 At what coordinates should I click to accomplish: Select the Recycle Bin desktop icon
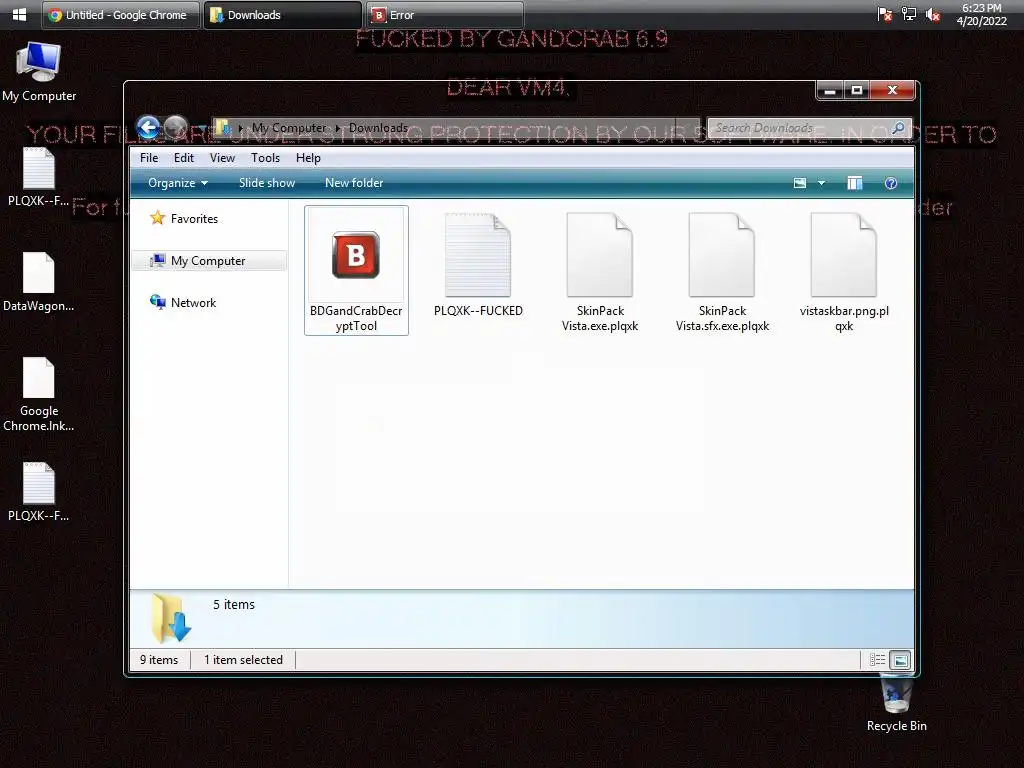click(896, 703)
